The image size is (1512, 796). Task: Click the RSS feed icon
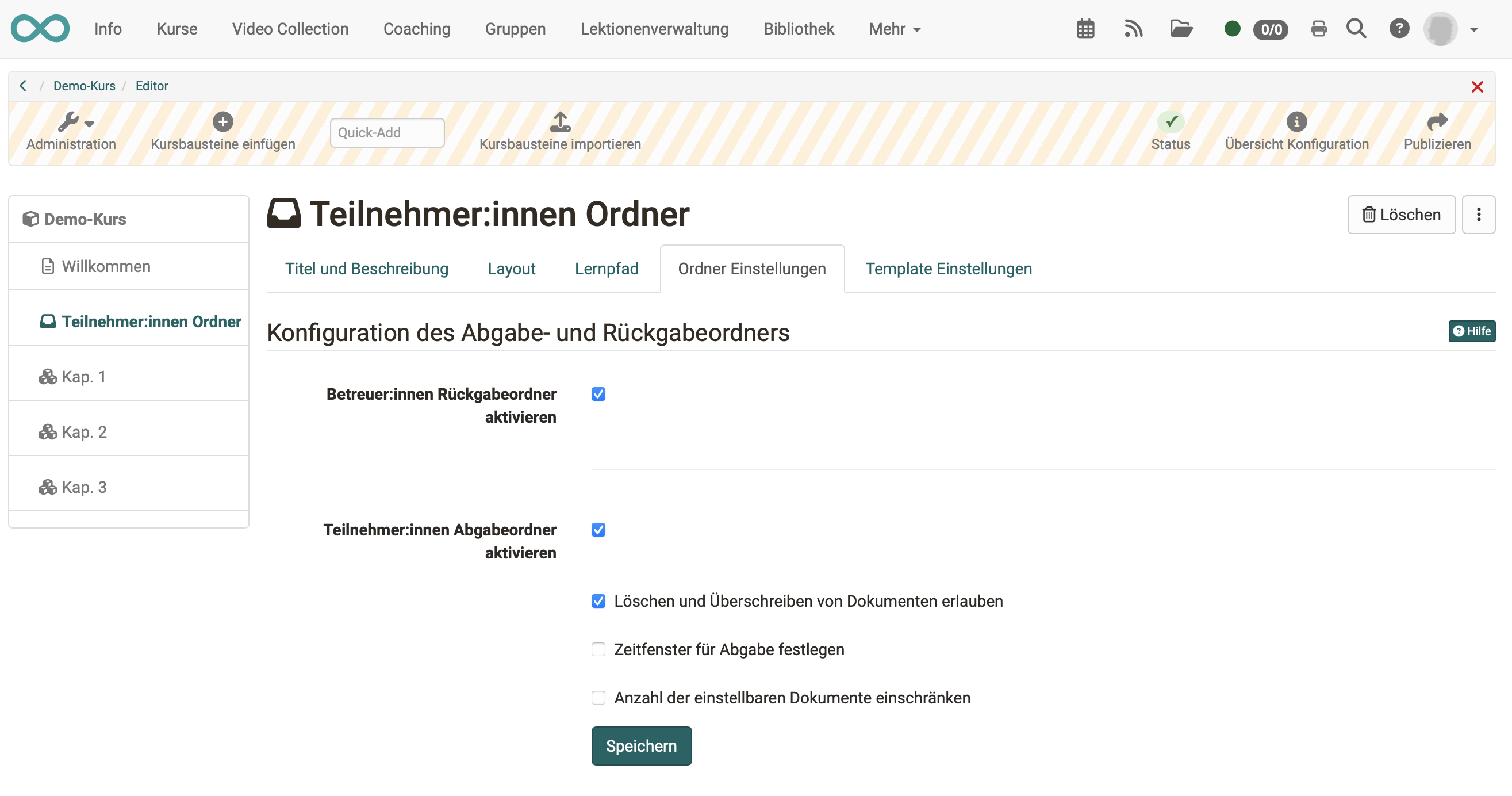(x=1133, y=28)
